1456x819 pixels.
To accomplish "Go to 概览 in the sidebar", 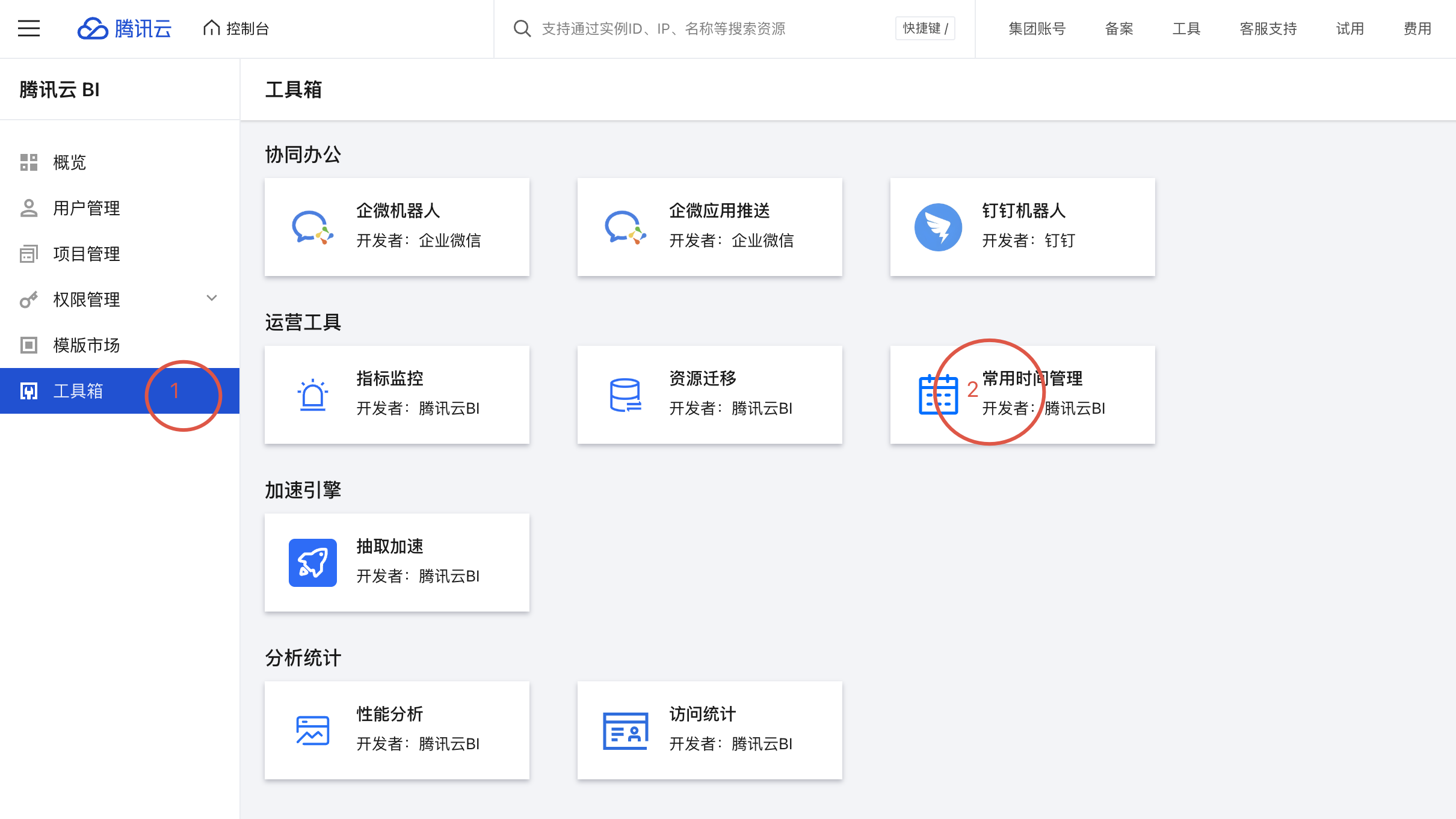I will coord(69,162).
